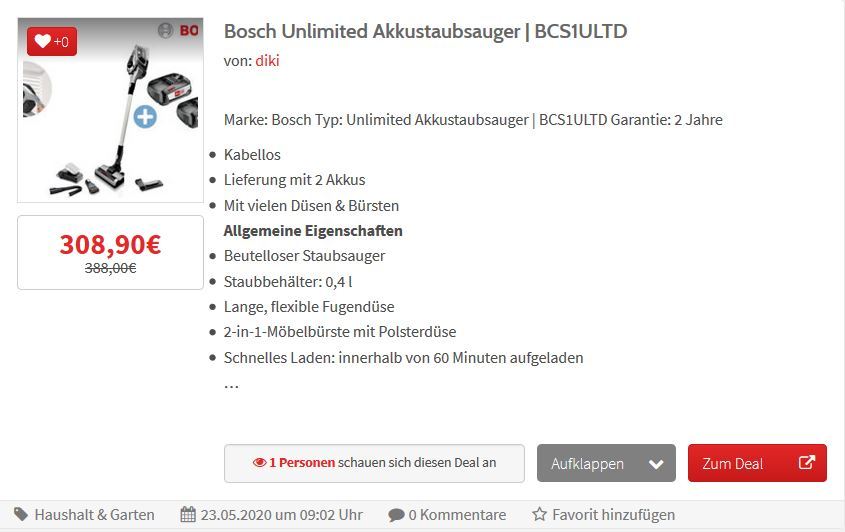Click the calendar icon next to date
The image size is (845, 532).
coord(188,514)
